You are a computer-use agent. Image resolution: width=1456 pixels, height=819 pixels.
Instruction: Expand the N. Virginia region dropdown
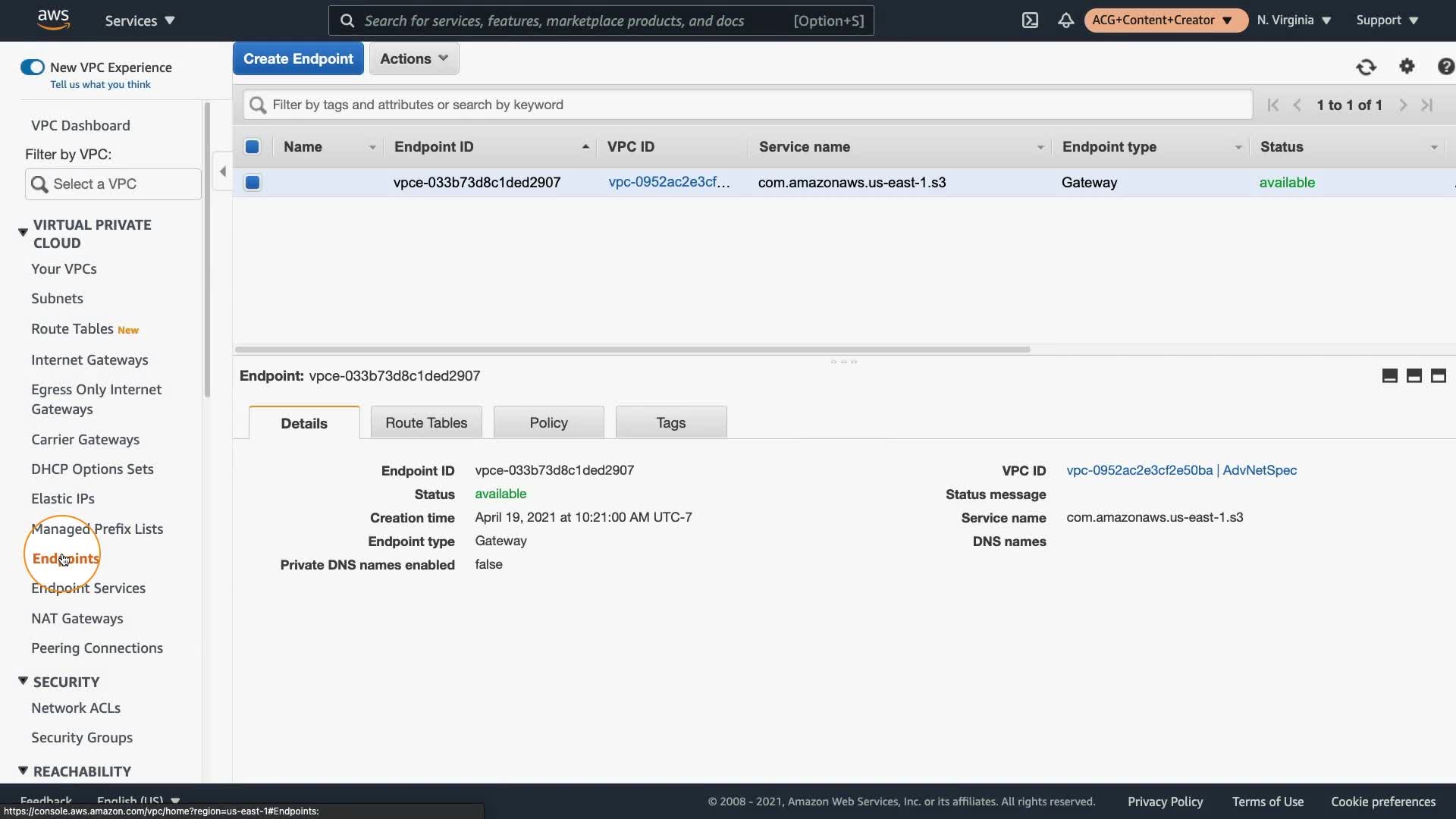pos(1293,20)
